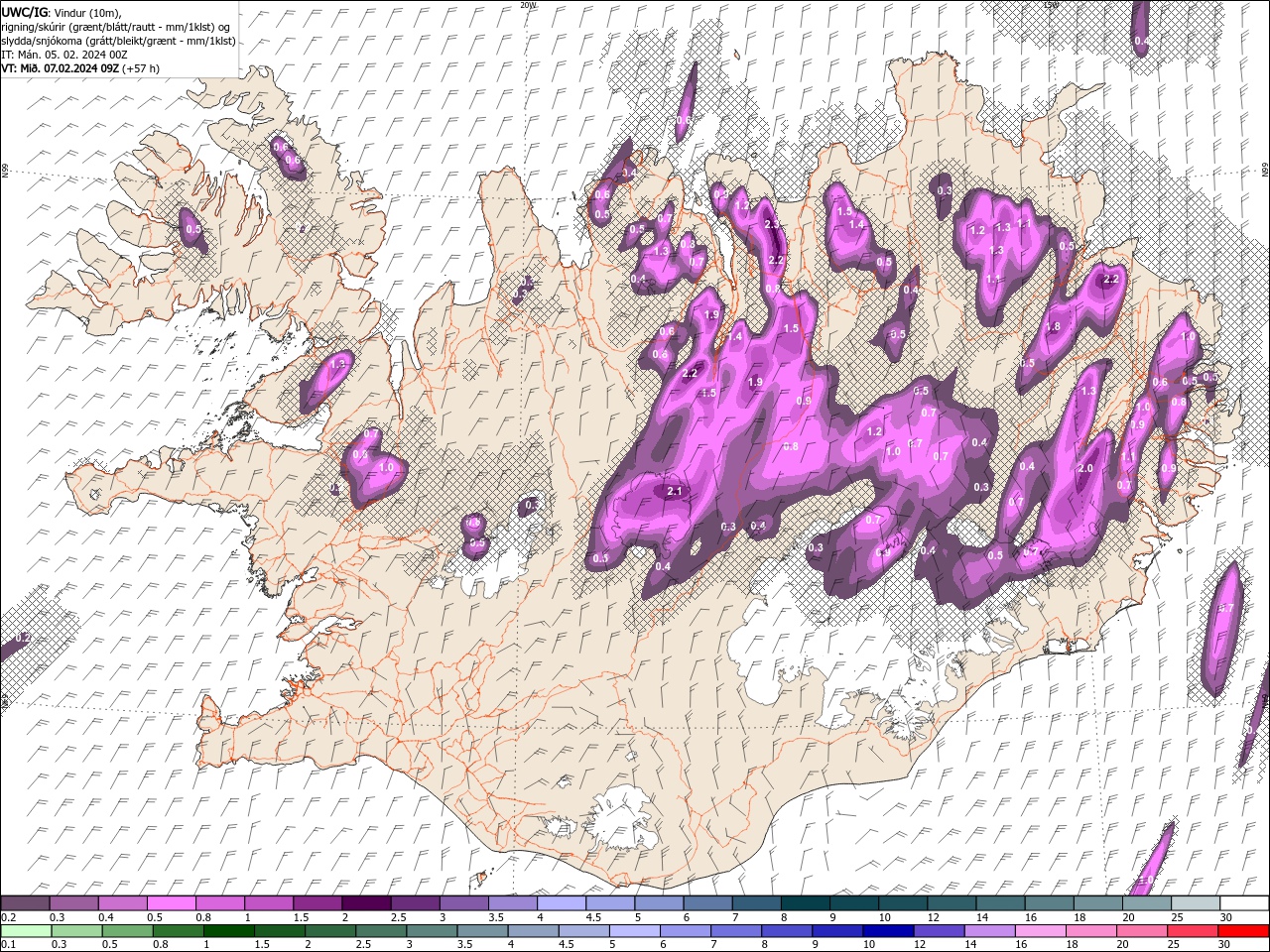Click the '2.3' snowfall value on the map
Viewport: 1270px width, 952px height.
pyautogui.click(x=774, y=225)
